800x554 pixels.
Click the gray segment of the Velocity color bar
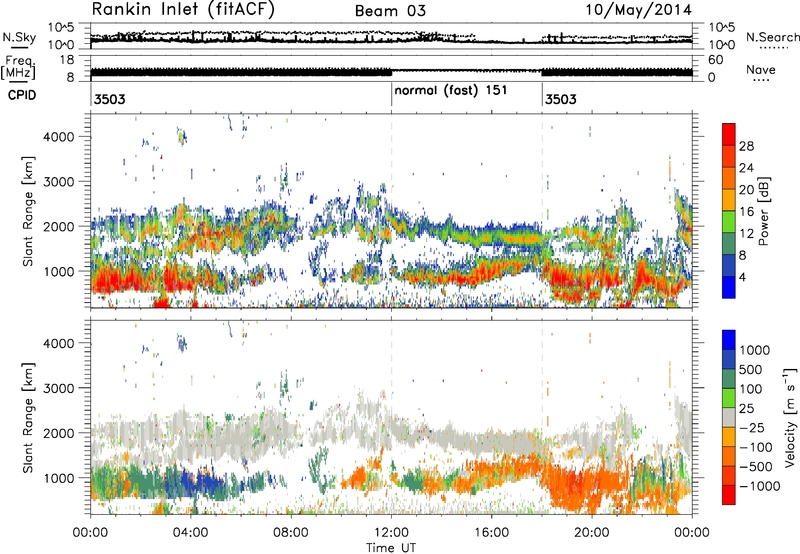tap(729, 417)
